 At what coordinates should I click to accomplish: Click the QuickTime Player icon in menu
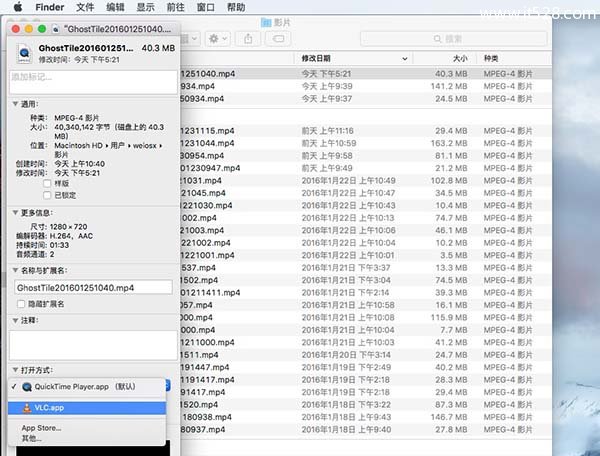27,387
